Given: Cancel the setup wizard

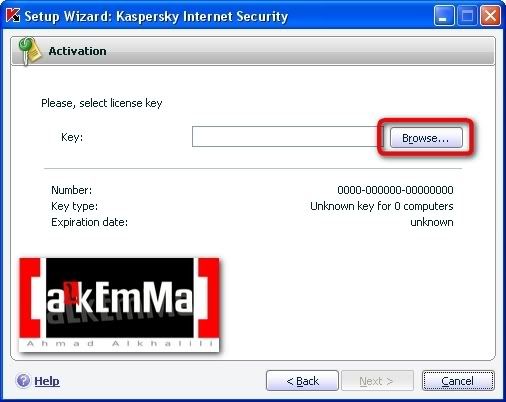Looking at the screenshot, I should point(458,380).
